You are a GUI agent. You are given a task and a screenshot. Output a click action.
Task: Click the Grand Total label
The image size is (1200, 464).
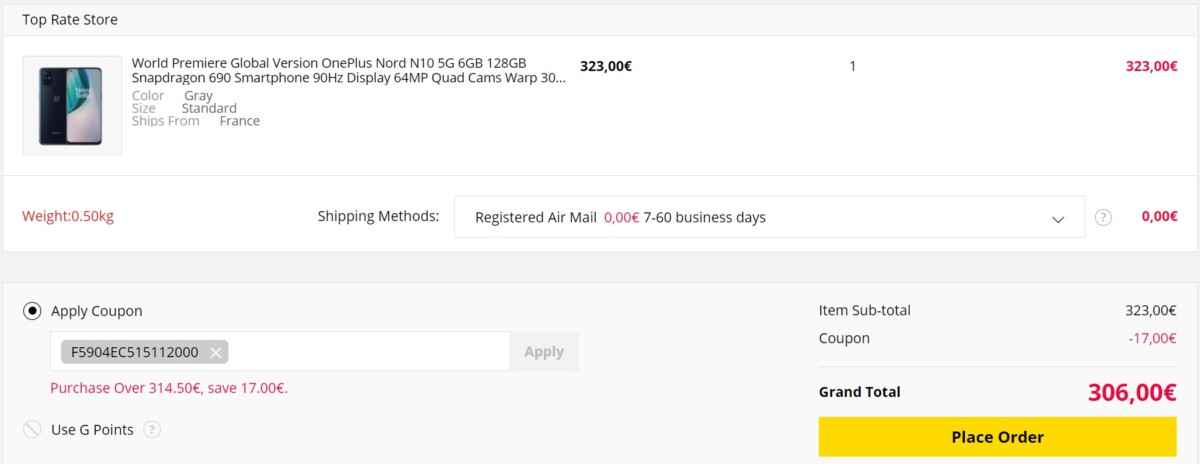pyautogui.click(x=859, y=392)
